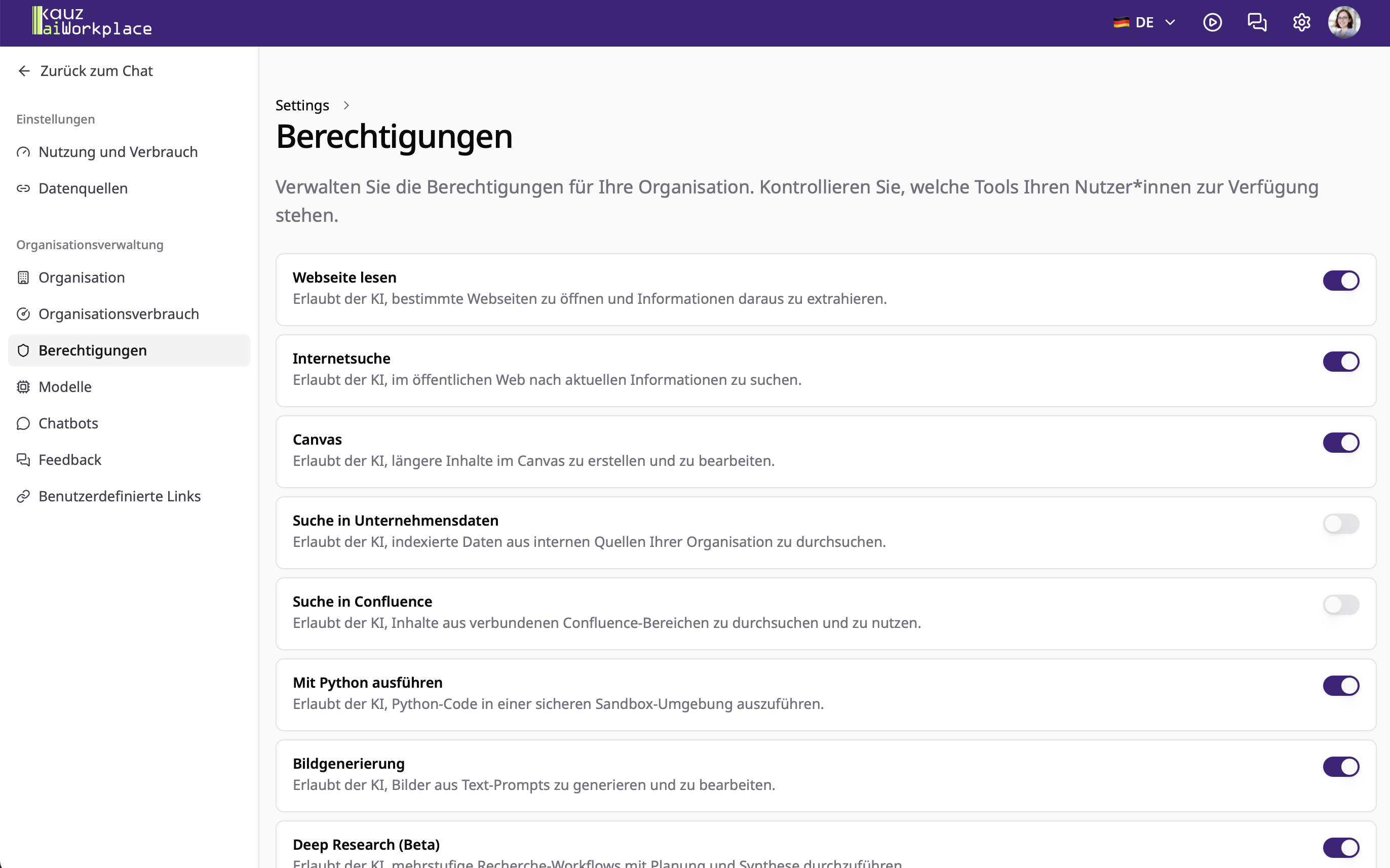Open Benutzerdefinierte Links section

tap(120, 496)
